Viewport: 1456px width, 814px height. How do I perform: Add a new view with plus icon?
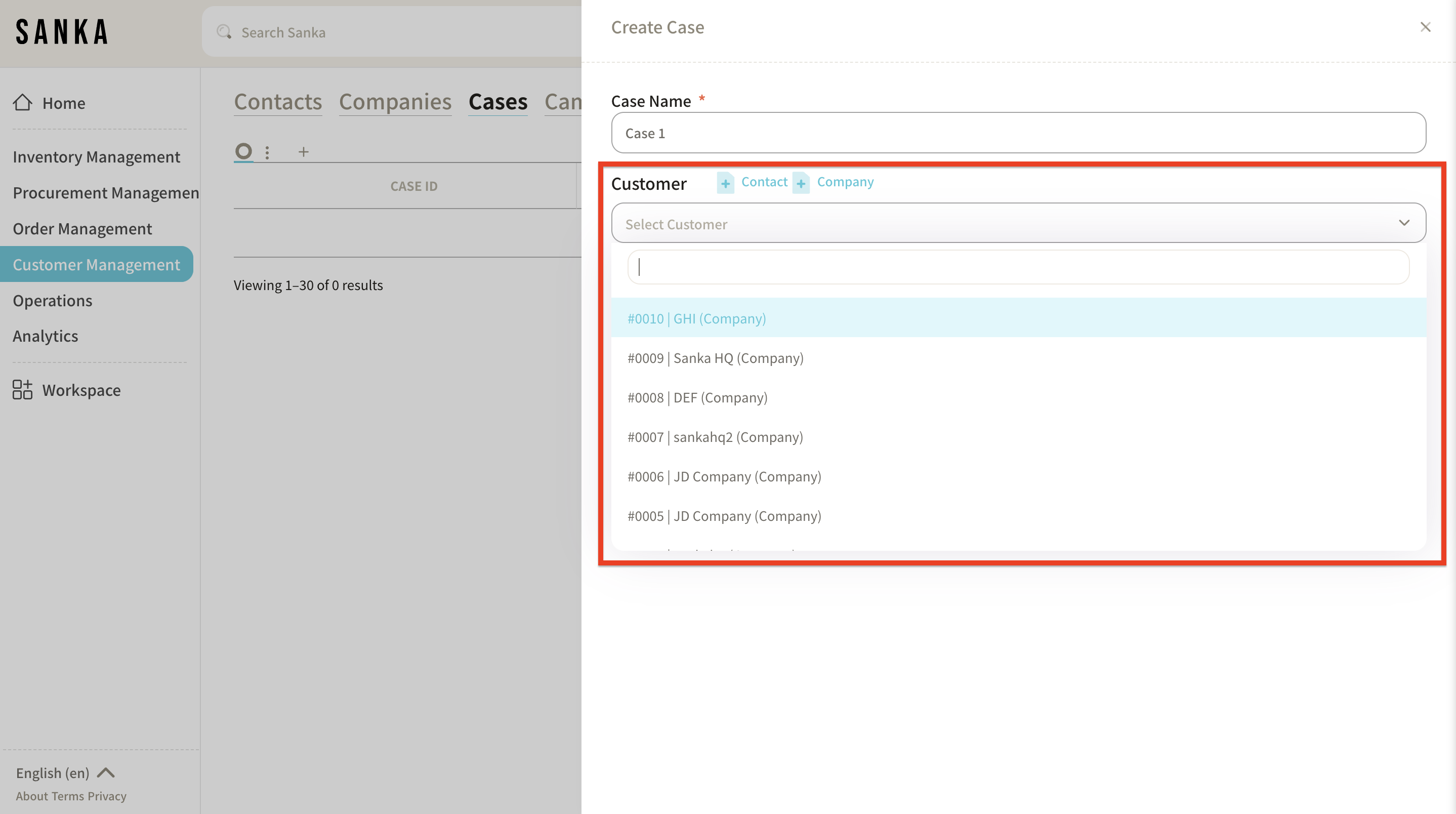(304, 151)
